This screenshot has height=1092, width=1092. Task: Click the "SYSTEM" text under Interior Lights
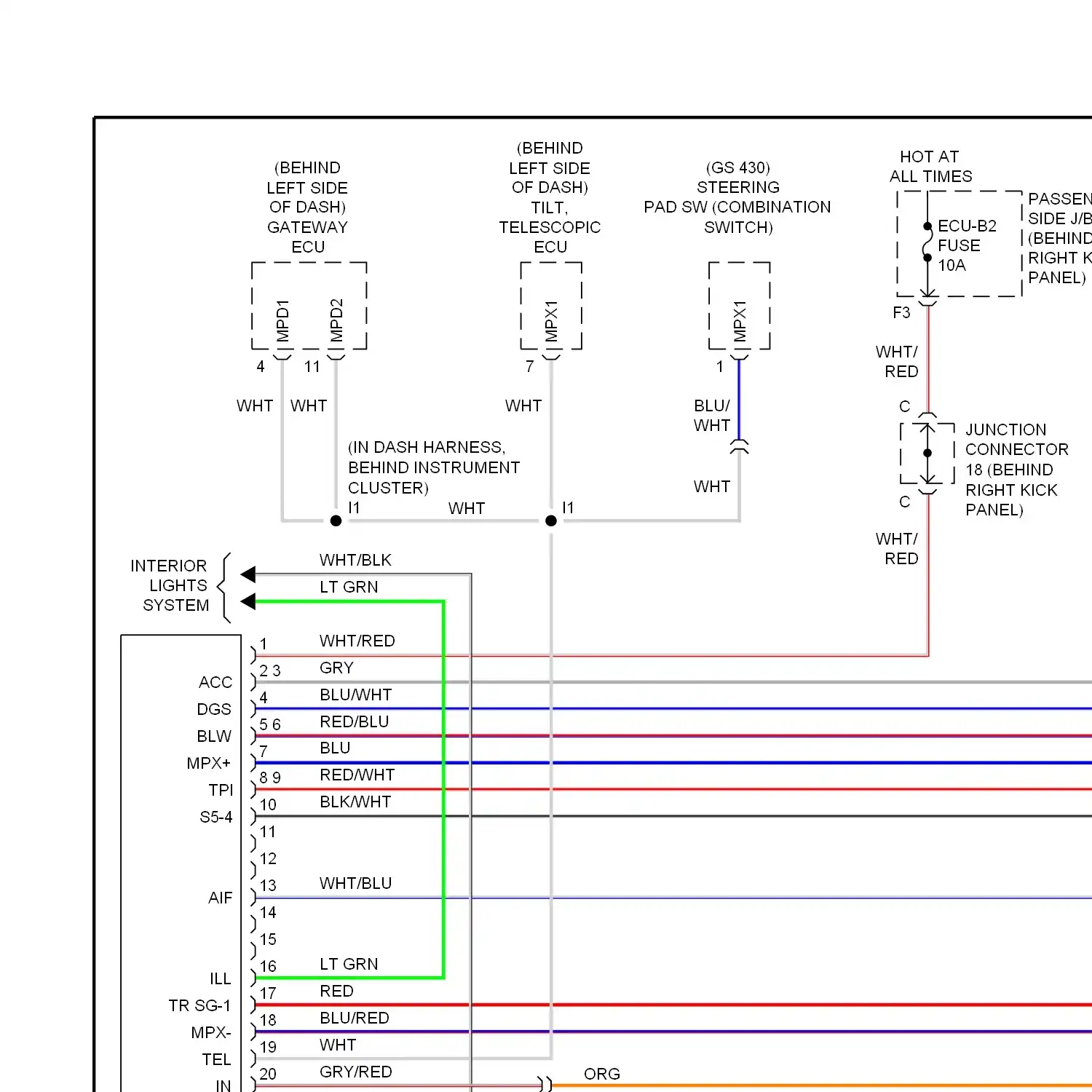(x=175, y=605)
